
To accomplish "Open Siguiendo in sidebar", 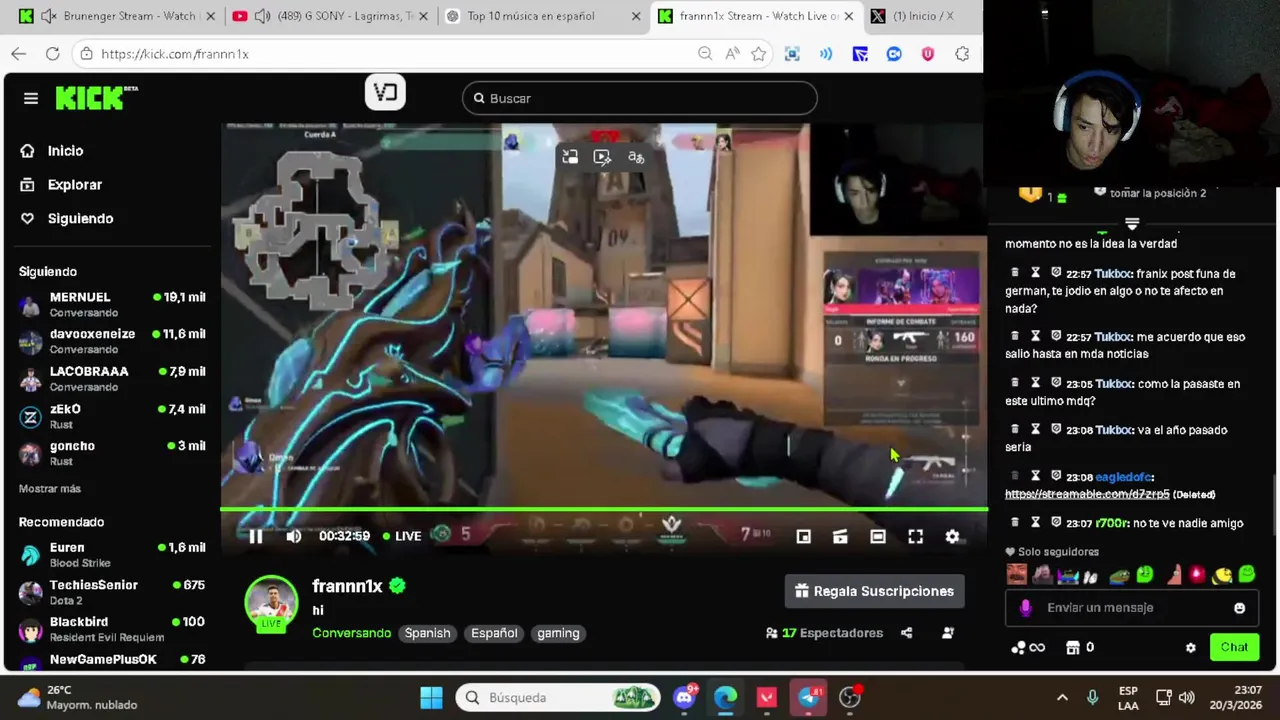I will (80, 219).
